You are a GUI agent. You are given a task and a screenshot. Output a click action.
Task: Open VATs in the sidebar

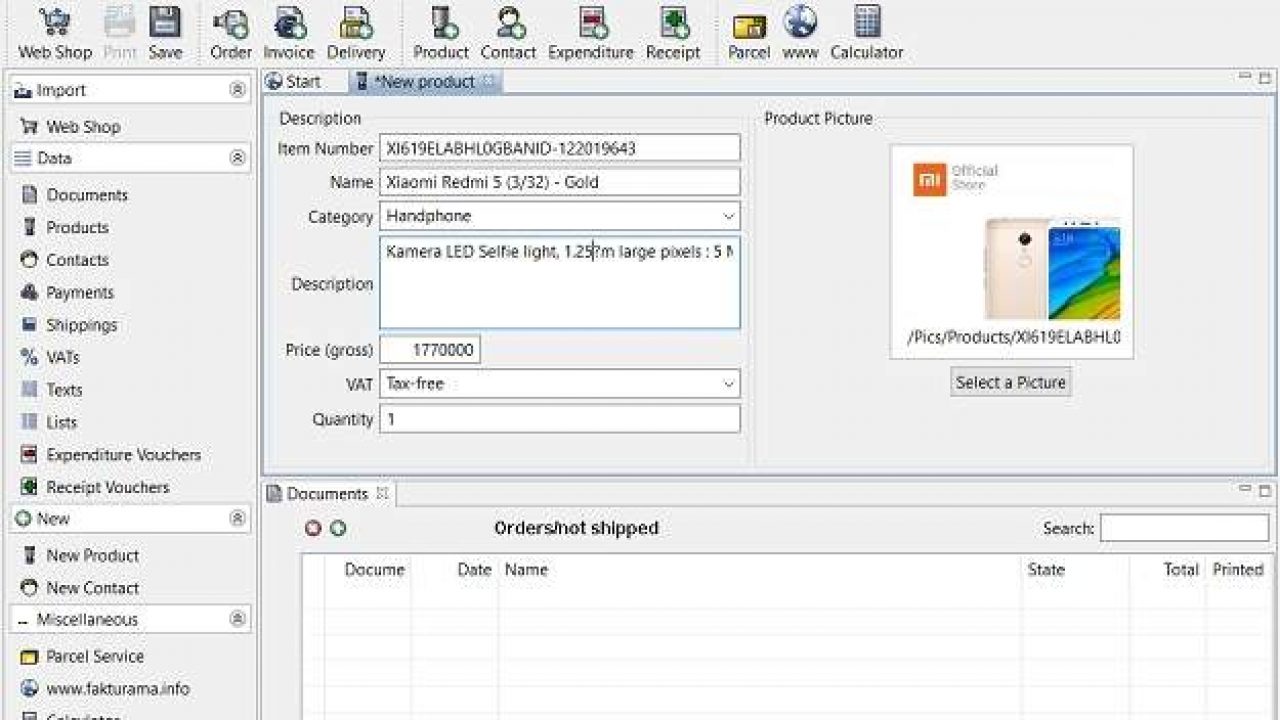[x=50, y=357]
